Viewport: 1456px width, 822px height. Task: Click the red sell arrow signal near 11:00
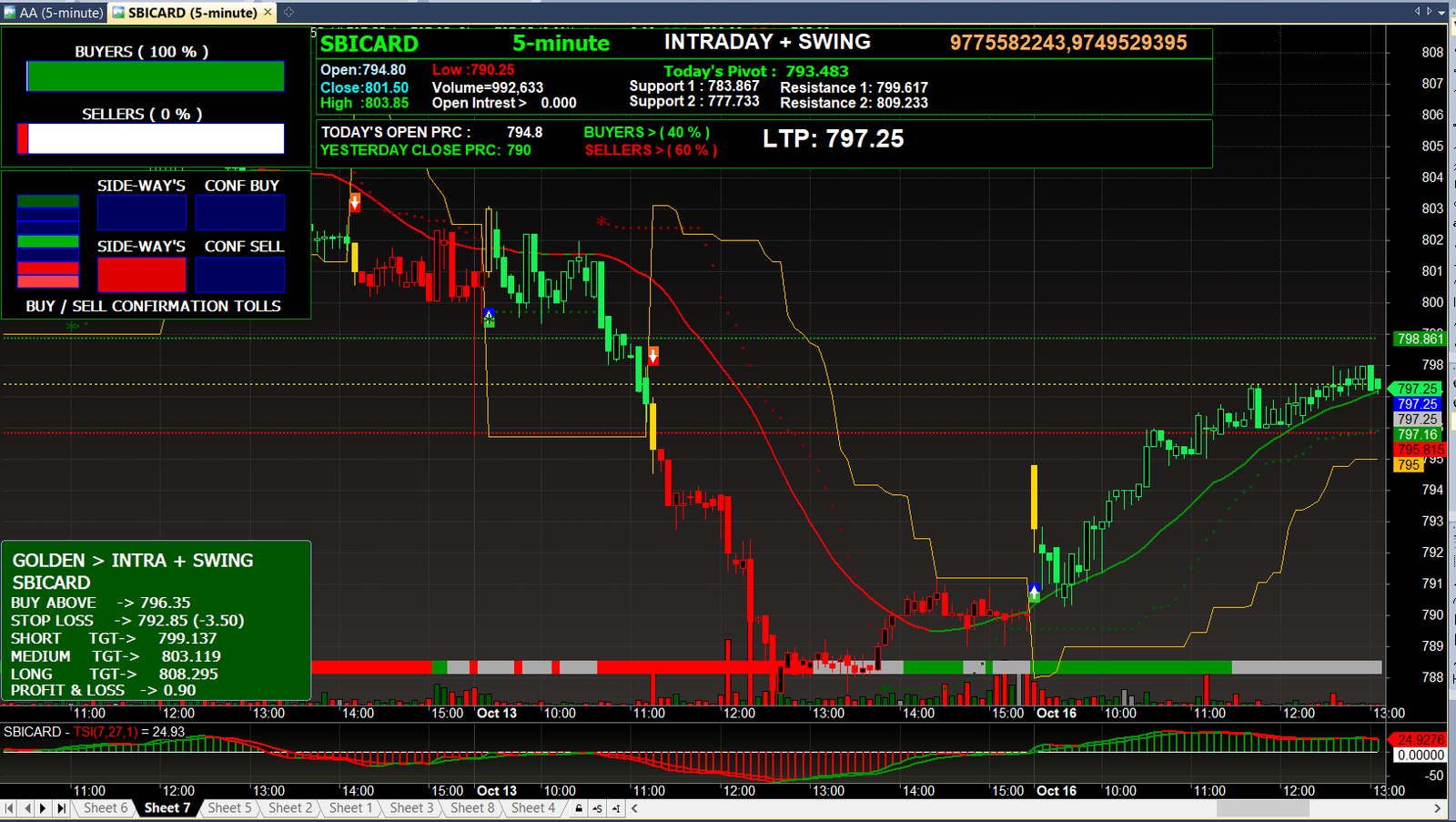pos(652,355)
